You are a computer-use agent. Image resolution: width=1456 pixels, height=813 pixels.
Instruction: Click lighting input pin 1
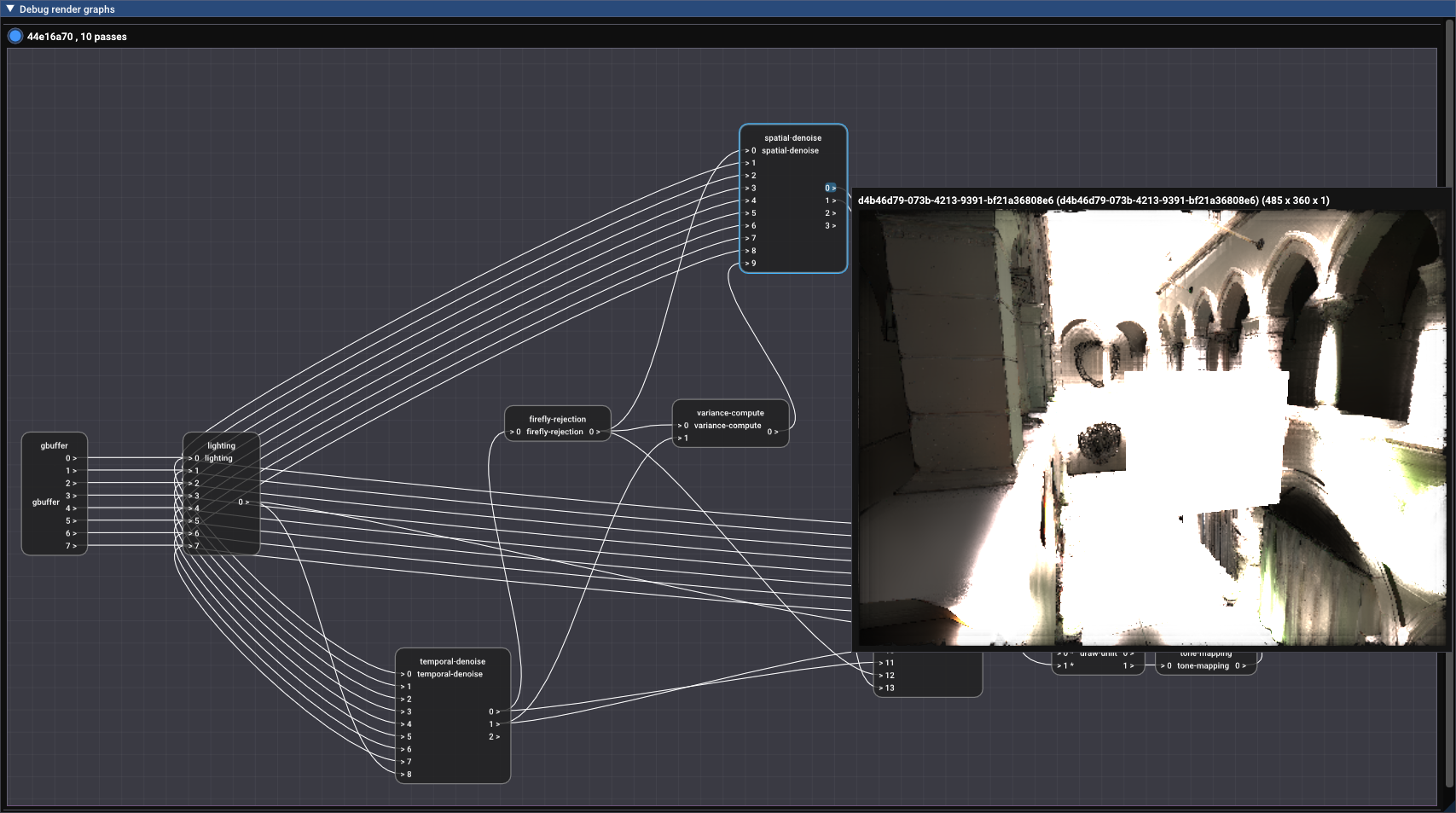point(194,471)
